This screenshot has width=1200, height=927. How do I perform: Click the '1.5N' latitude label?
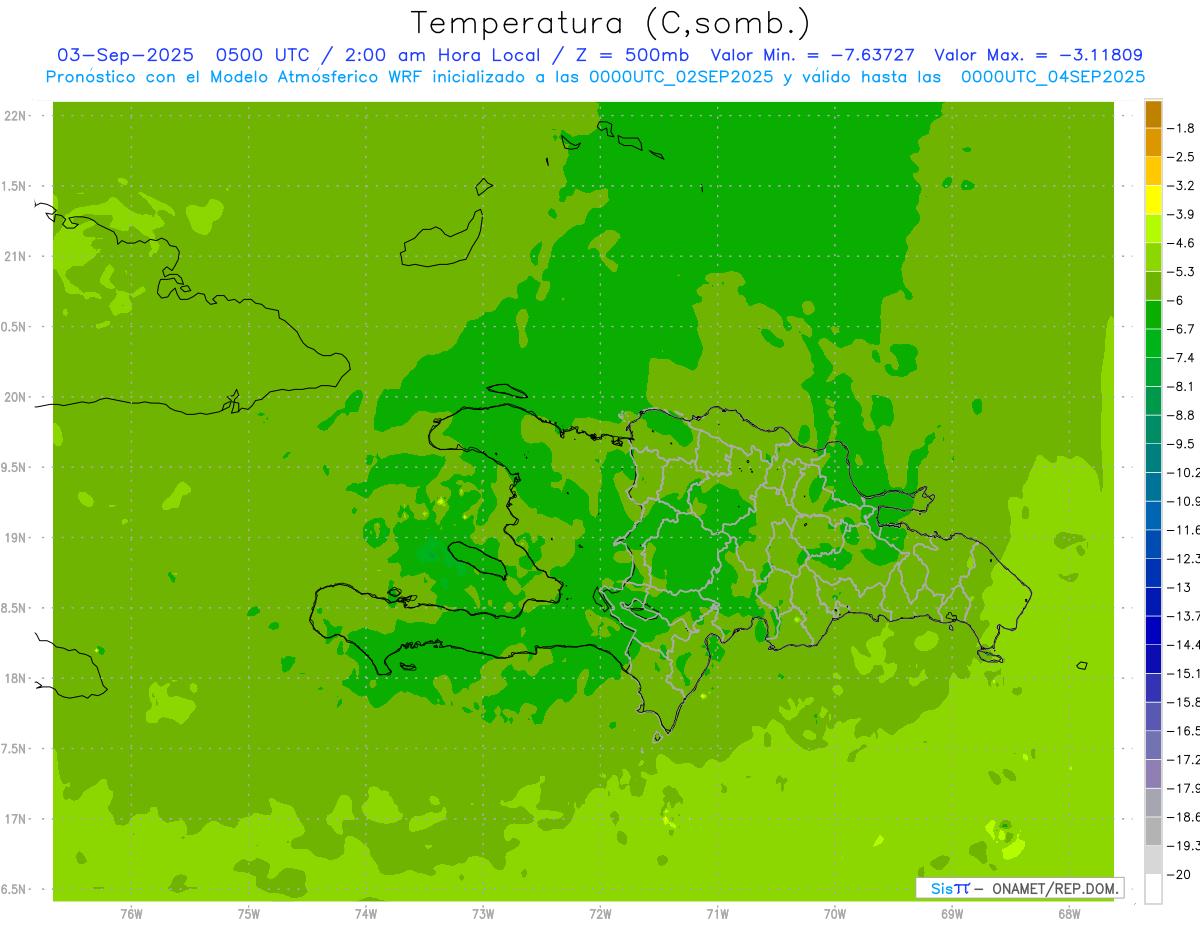14,187
